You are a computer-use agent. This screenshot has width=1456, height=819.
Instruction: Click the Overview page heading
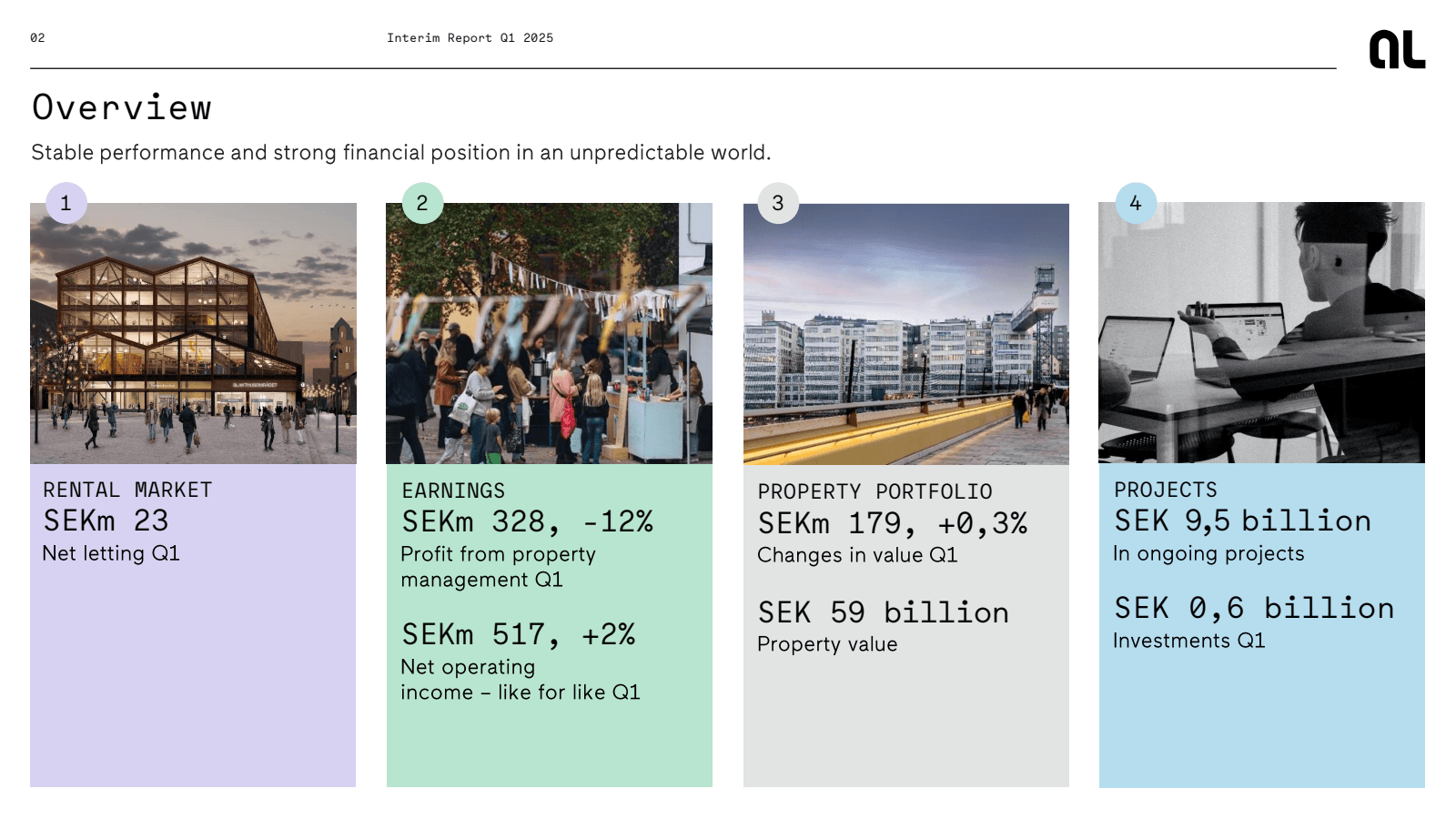[122, 107]
